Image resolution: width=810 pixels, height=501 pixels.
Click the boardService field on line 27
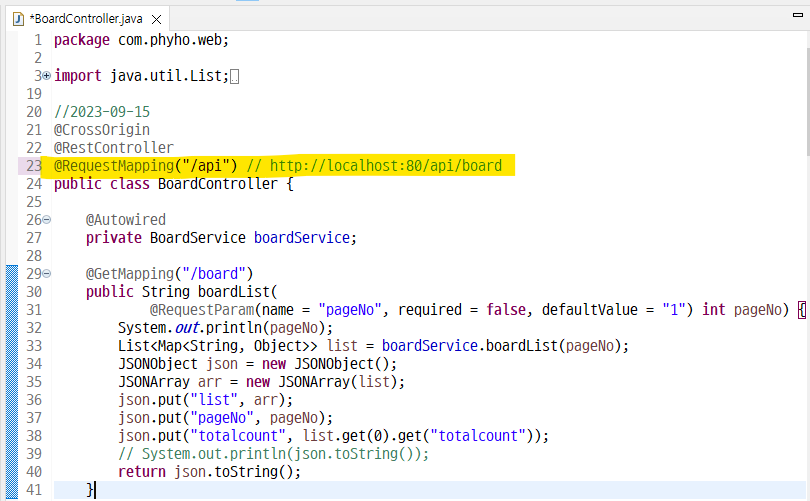[302, 238]
